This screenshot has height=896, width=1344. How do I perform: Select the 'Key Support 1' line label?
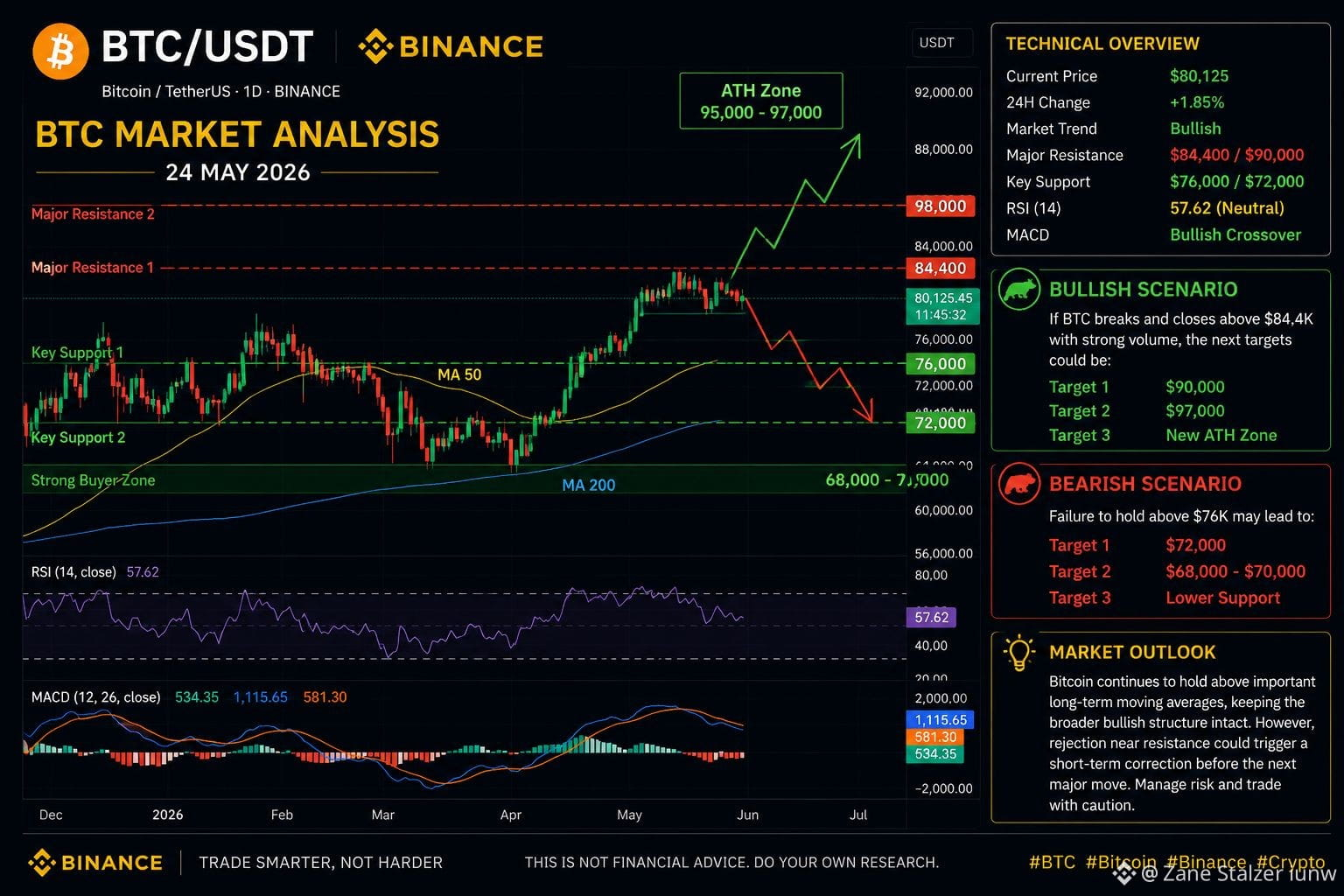pyautogui.click(x=77, y=353)
